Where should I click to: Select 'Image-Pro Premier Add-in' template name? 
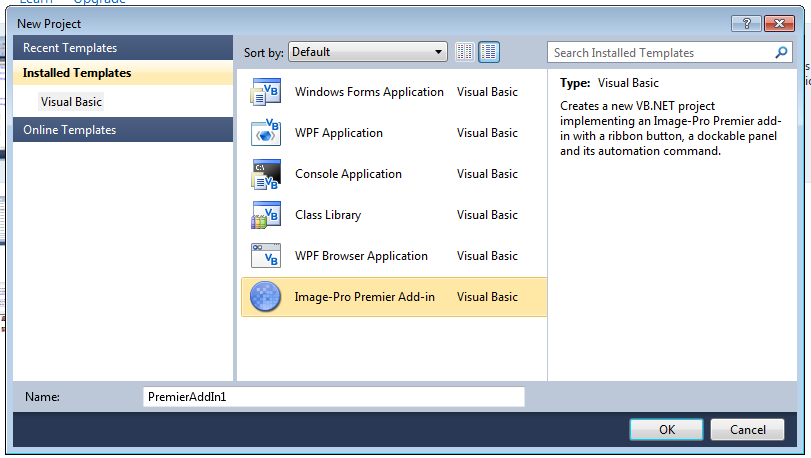(x=365, y=297)
